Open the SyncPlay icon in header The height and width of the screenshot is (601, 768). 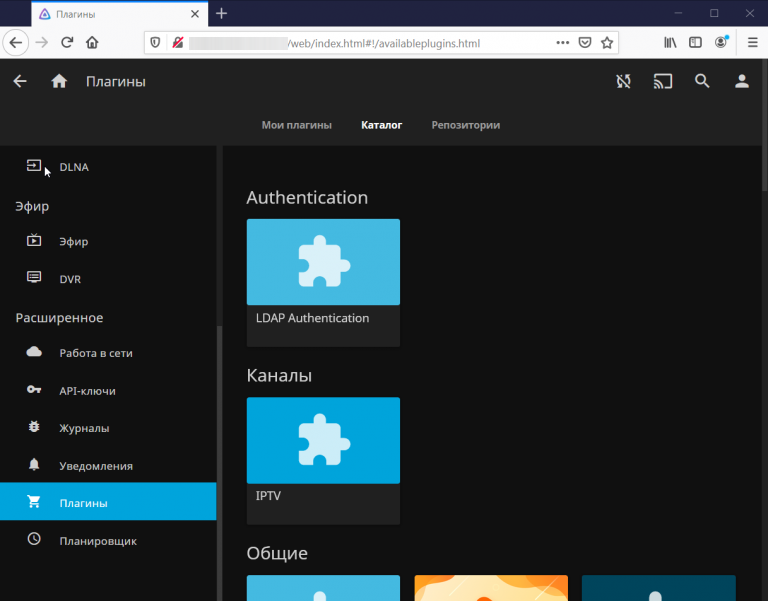624,82
